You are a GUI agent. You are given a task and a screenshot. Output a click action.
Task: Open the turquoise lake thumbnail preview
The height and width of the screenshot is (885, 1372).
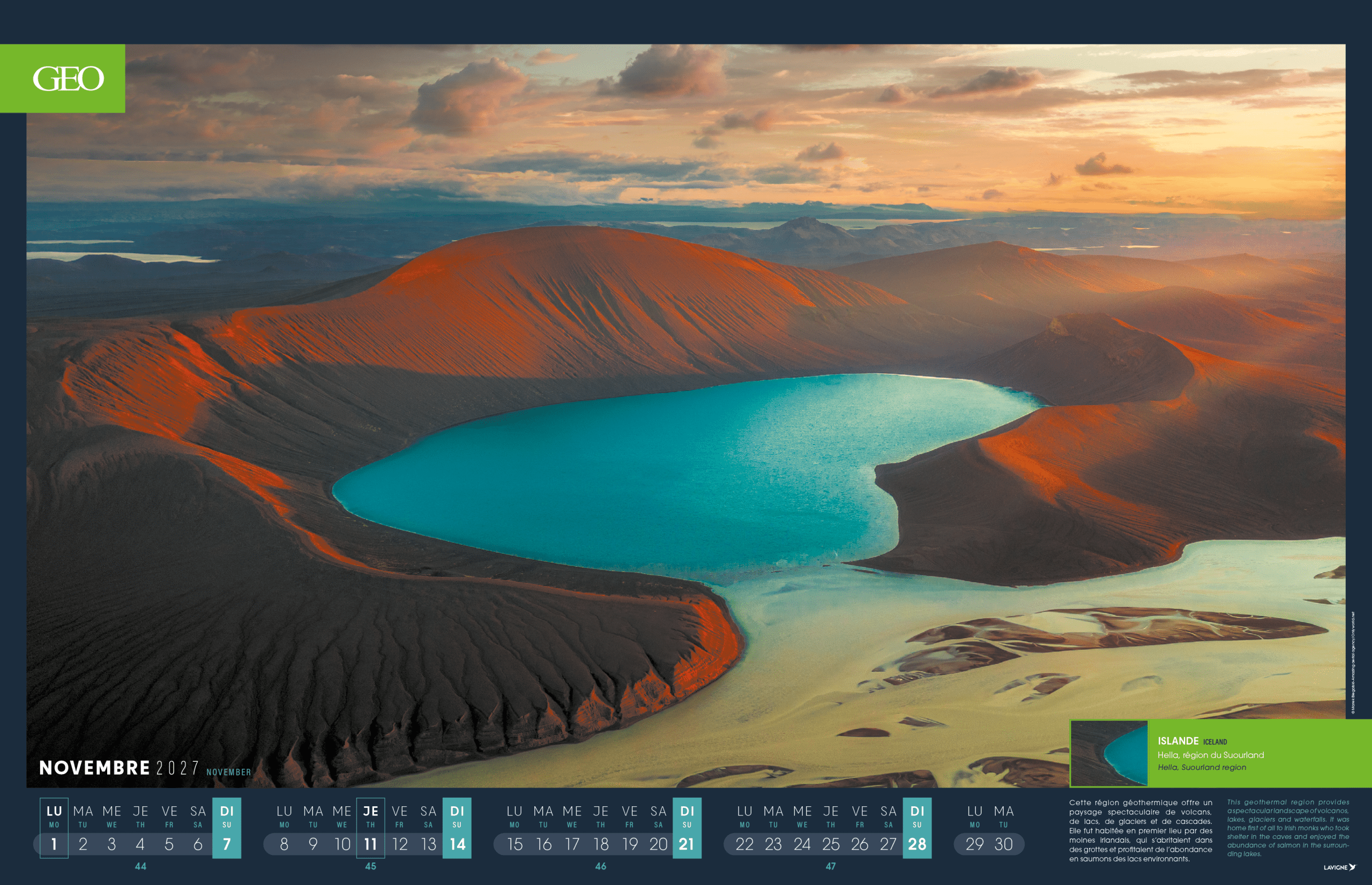click(1109, 753)
